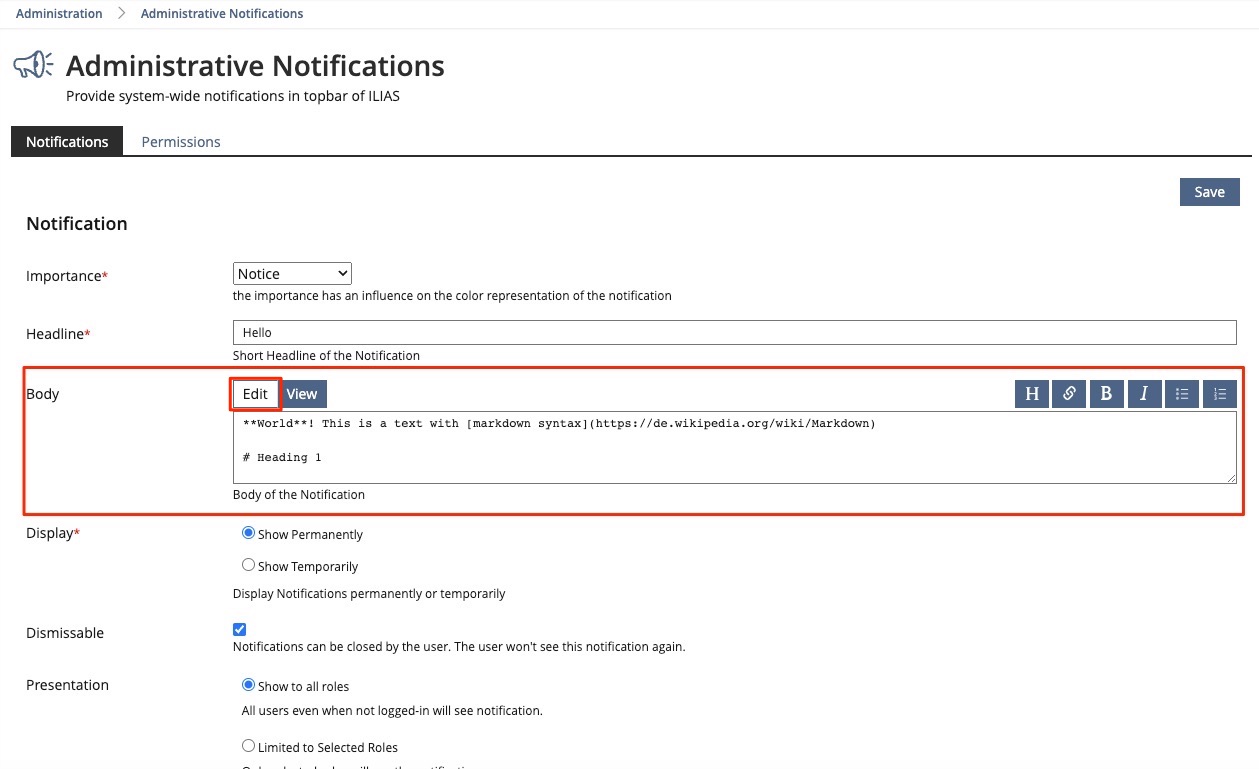
Task: Apply bold formatting with the B icon
Action: [1106, 394]
